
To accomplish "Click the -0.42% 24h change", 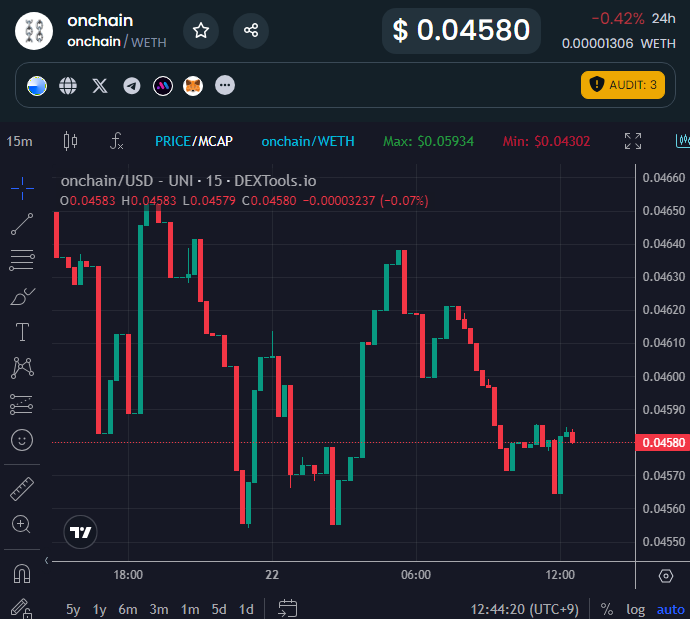I will coord(633,18).
